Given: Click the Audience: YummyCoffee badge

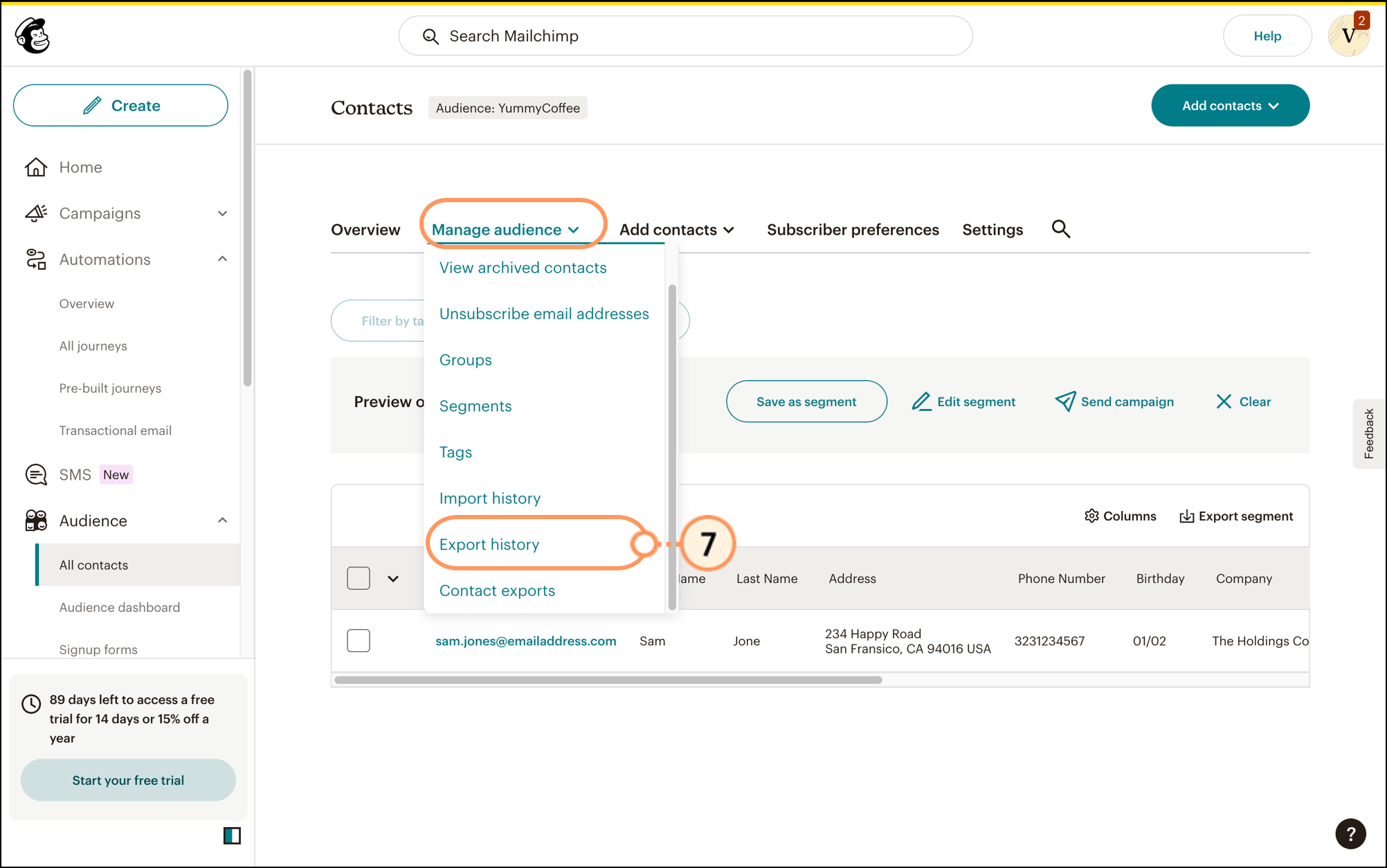Looking at the screenshot, I should 507,108.
